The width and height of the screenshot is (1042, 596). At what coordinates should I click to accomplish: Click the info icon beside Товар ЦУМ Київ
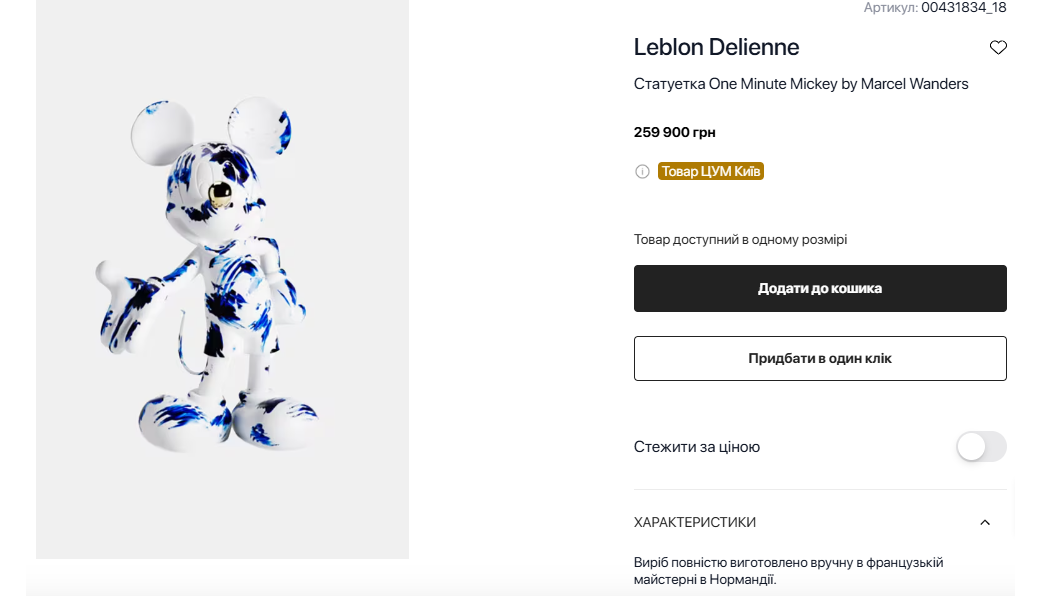(642, 172)
